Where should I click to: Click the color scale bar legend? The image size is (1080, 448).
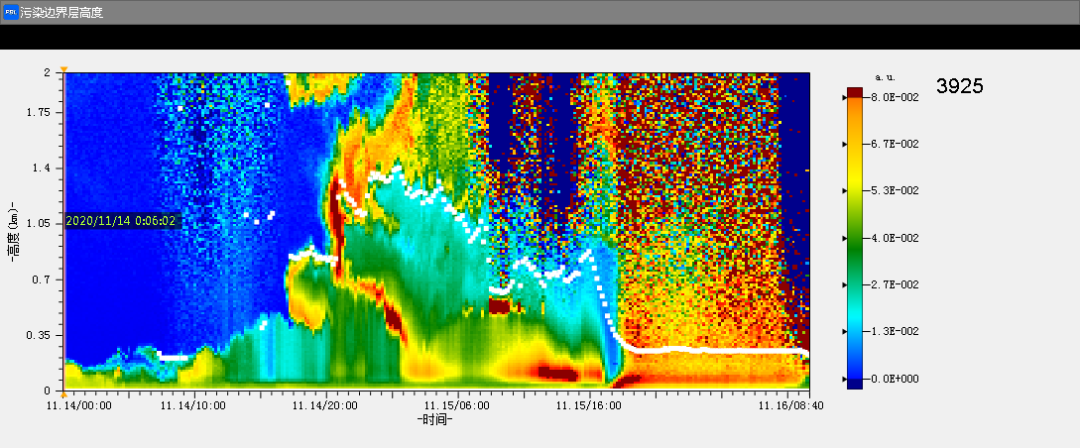pyautogui.click(x=855, y=238)
